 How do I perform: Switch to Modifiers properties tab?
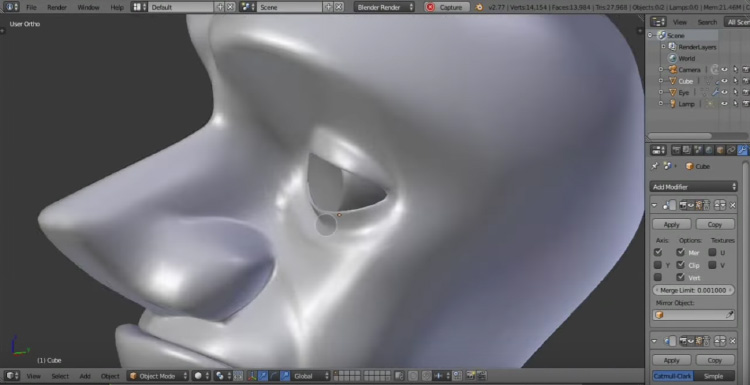[x=743, y=151]
